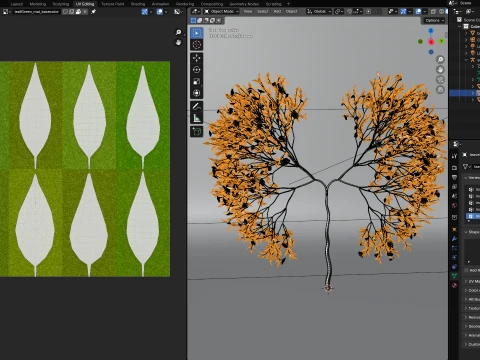Viewport: 480px width, 360px height.
Task: Unlink the leaf image with X icon
Action: [x=85, y=12]
